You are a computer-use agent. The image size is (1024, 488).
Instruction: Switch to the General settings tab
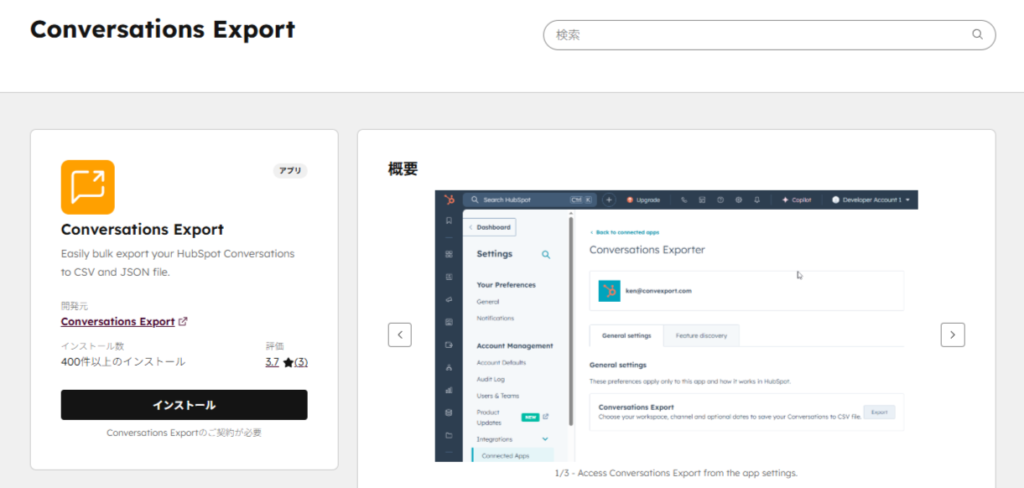[626, 335]
